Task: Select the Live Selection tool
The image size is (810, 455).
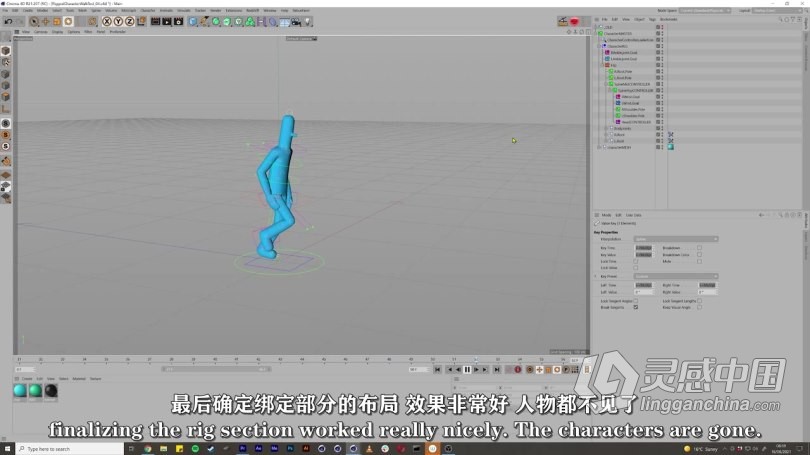Action: click(x=34, y=22)
